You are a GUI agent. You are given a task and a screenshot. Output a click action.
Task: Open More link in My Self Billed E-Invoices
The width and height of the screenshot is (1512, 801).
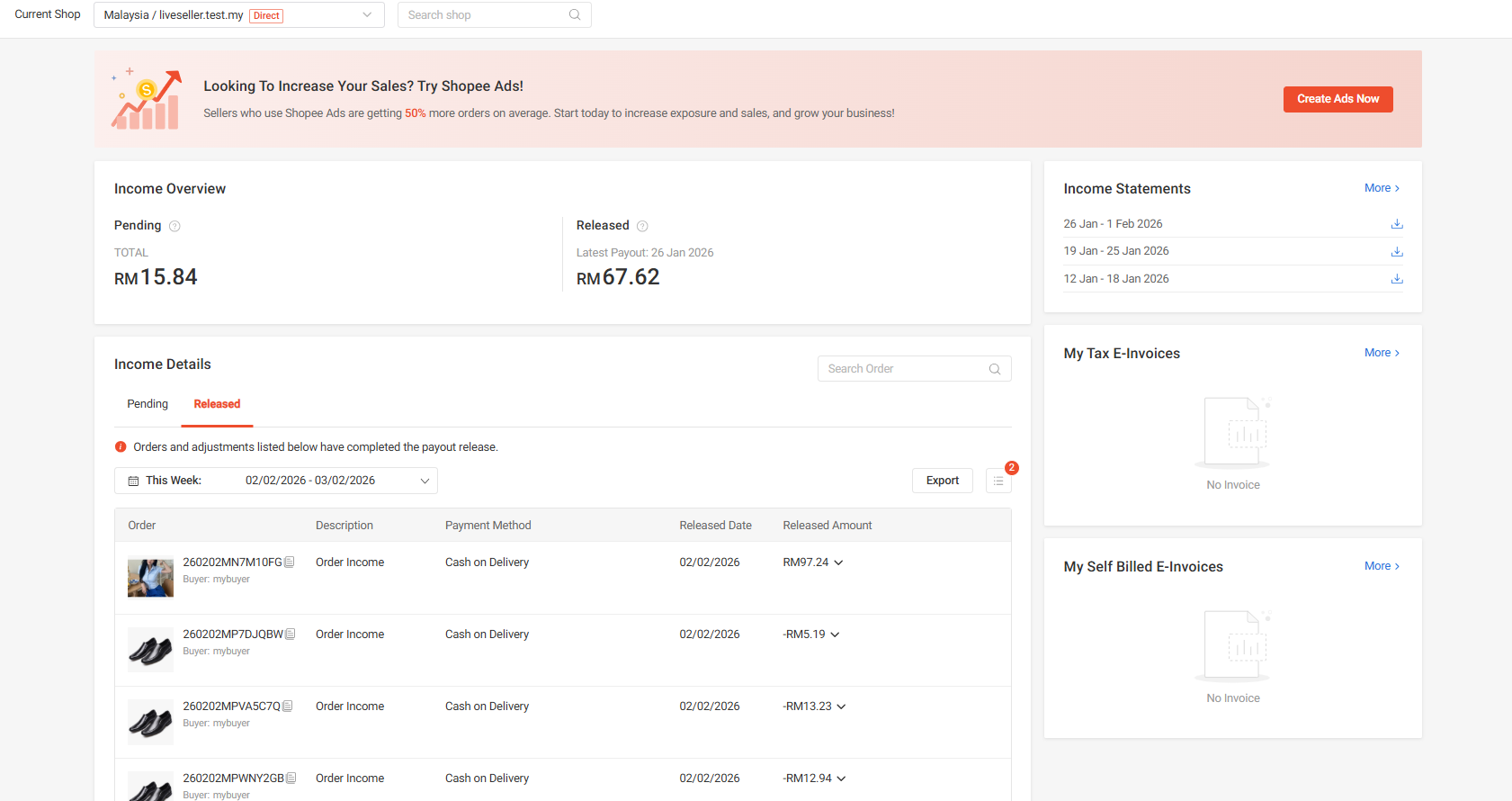[1382, 566]
